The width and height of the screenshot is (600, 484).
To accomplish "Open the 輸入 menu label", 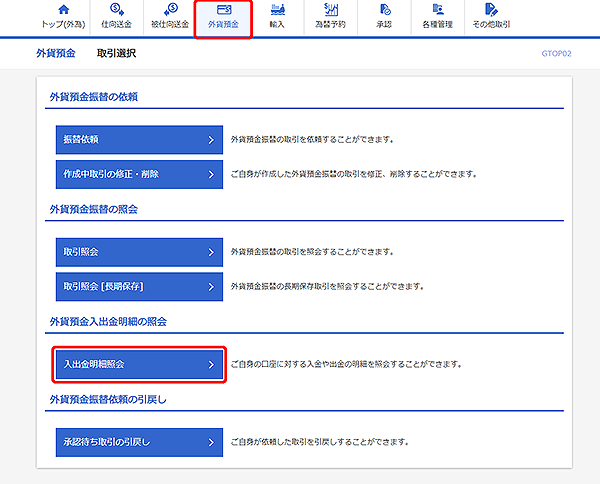I will pos(277,24).
